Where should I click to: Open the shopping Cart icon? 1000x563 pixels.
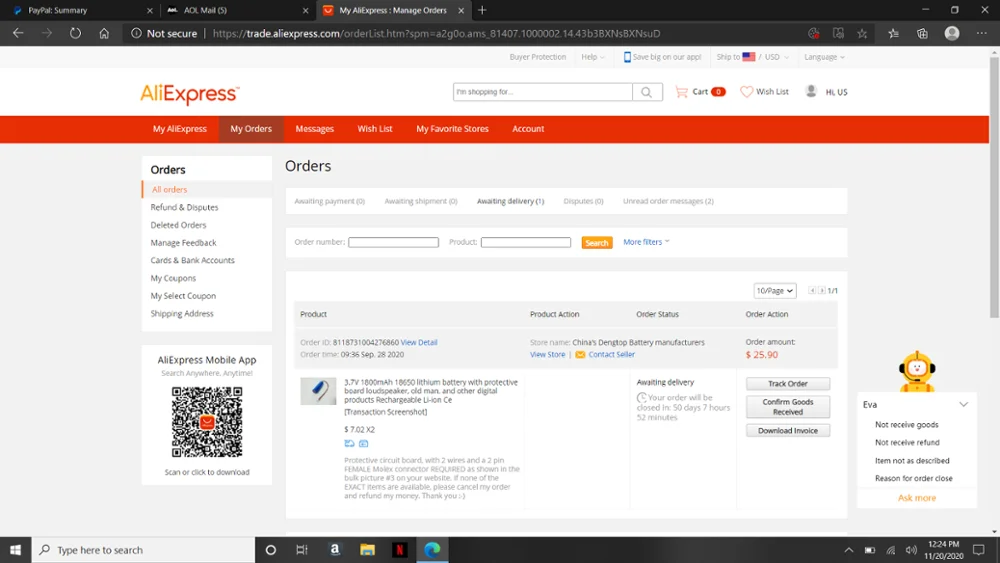coord(681,92)
